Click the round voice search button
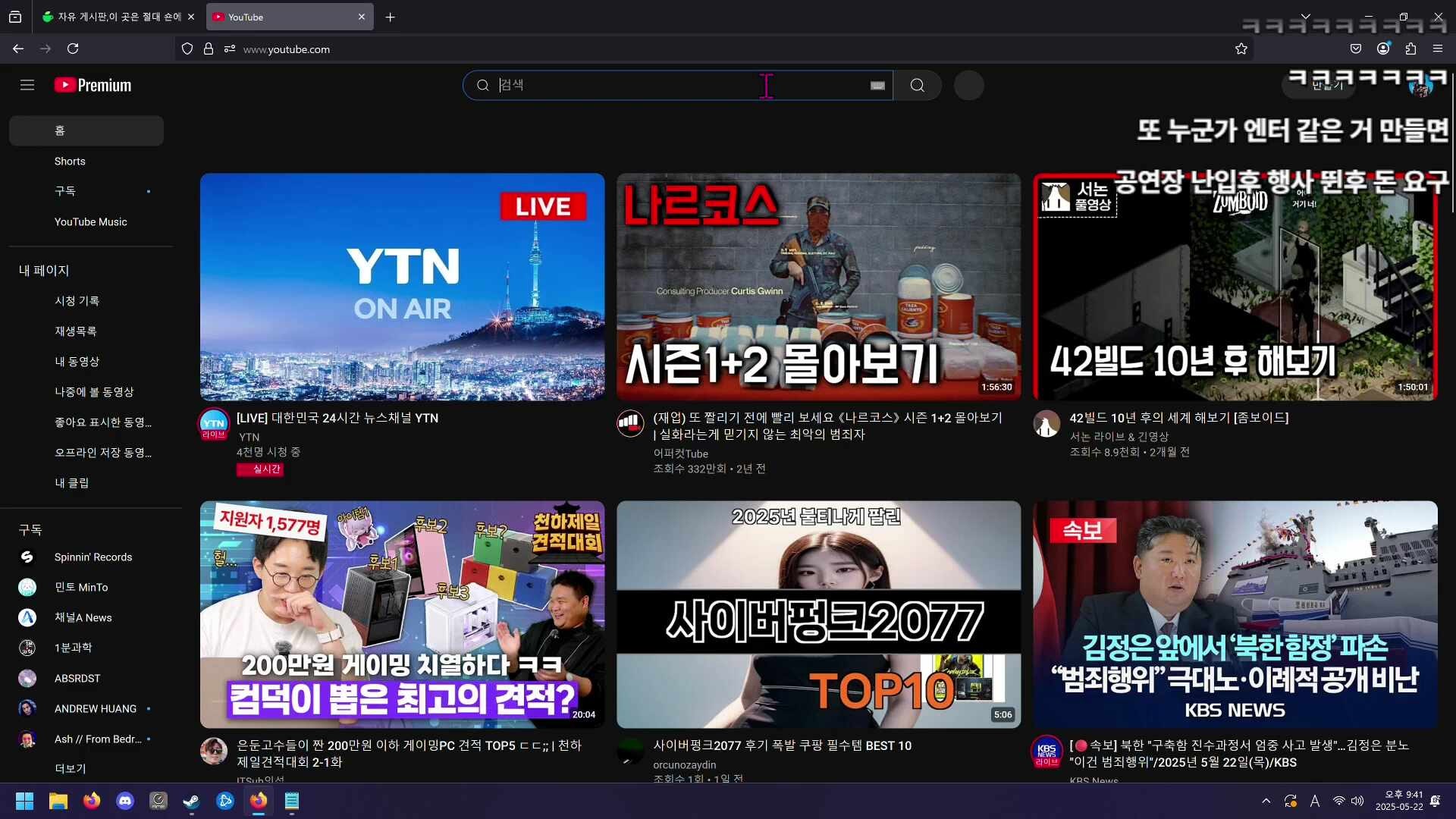This screenshot has width=1456, height=819. point(968,85)
